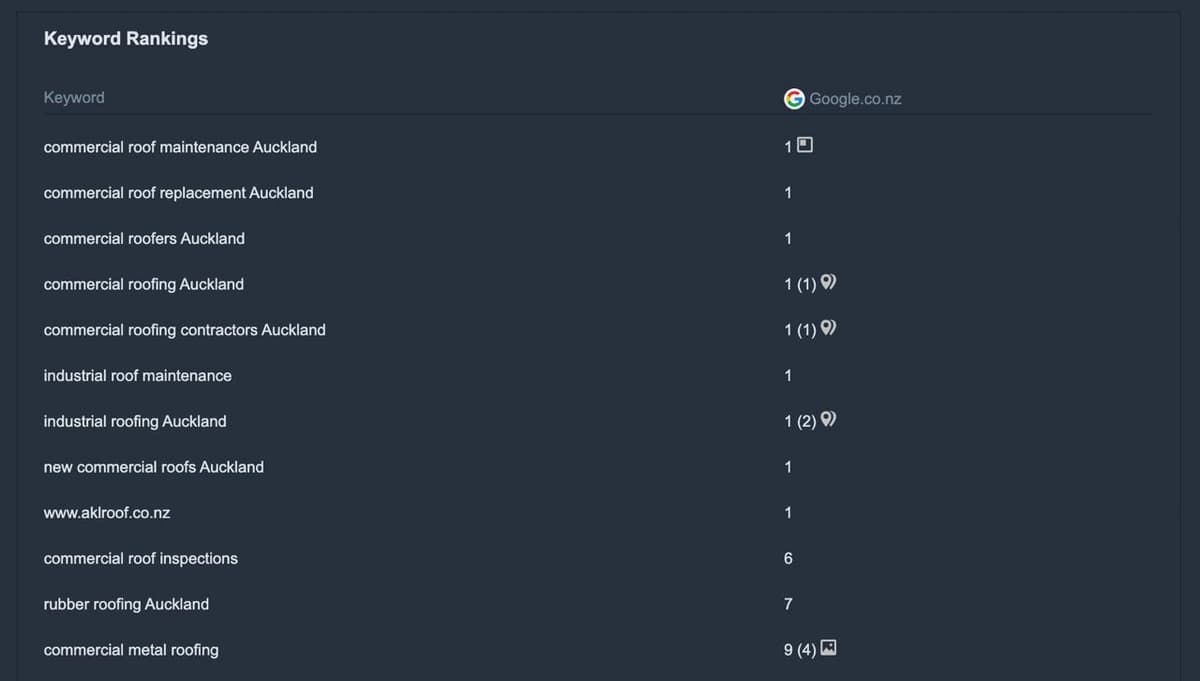Select the keyword new commercial roofs Auckland
1200x681 pixels.
pos(153,466)
